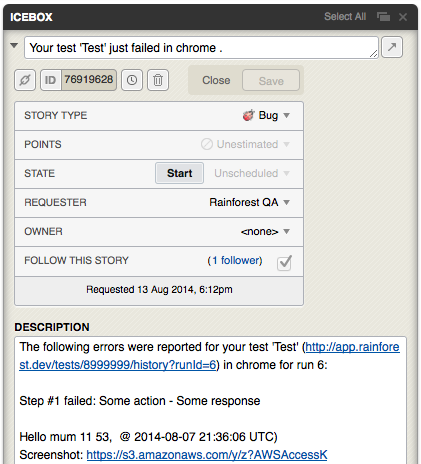Toggle the Follow This Story checkbox
The width and height of the screenshot is (421, 464).
click(x=284, y=263)
